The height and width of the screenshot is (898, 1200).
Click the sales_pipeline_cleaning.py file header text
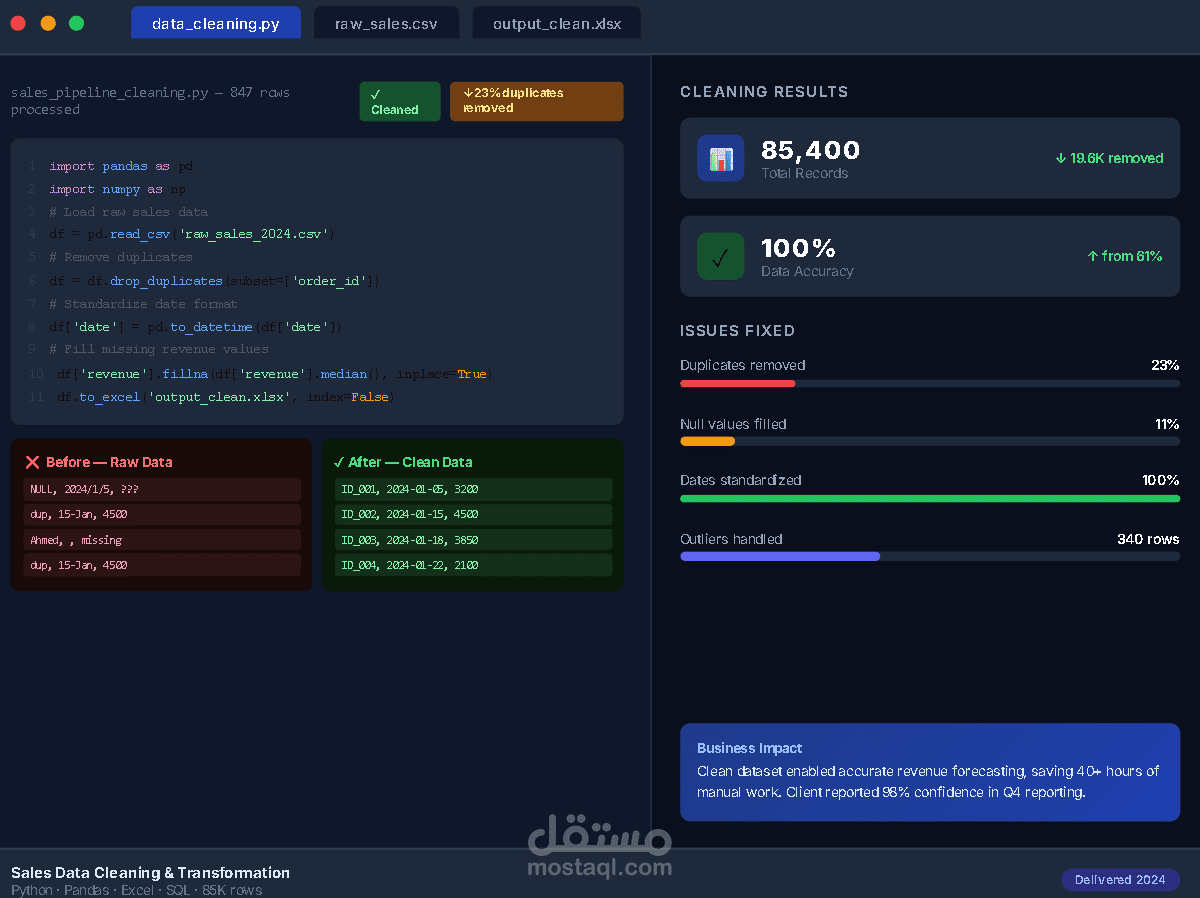coord(150,101)
